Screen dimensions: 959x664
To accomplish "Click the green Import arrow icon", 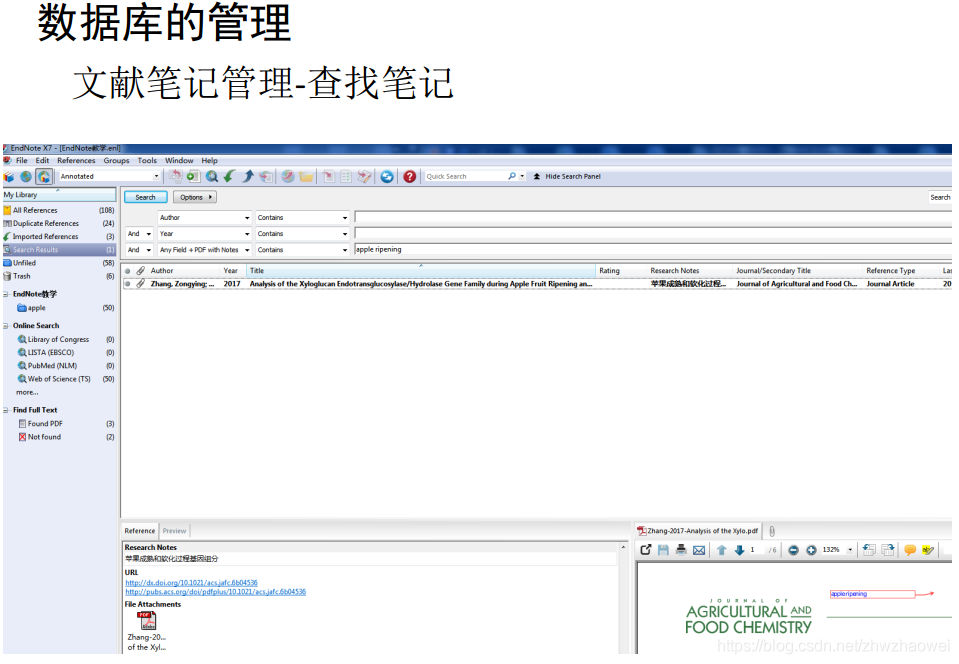I will [229, 177].
